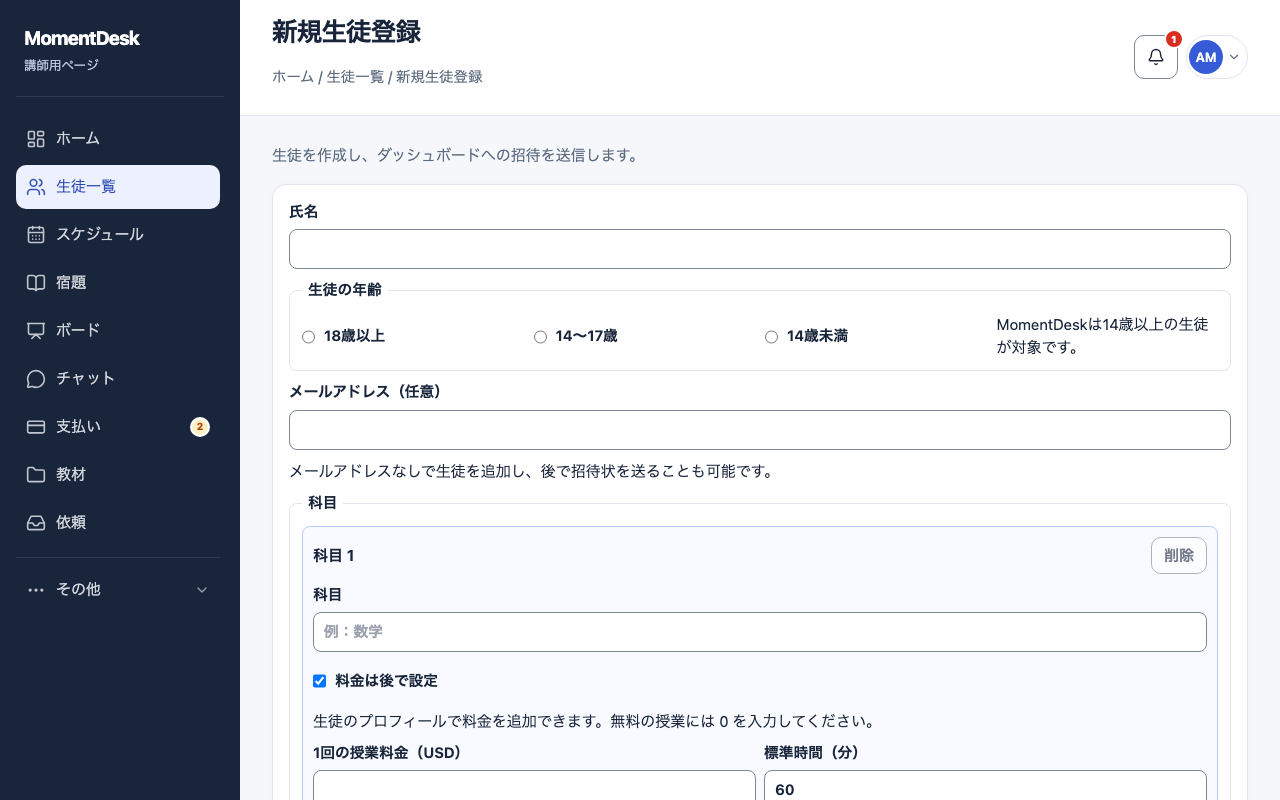1280x800 pixels.
Task: Click the 支払い credit card icon
Action: pos(36,427)
